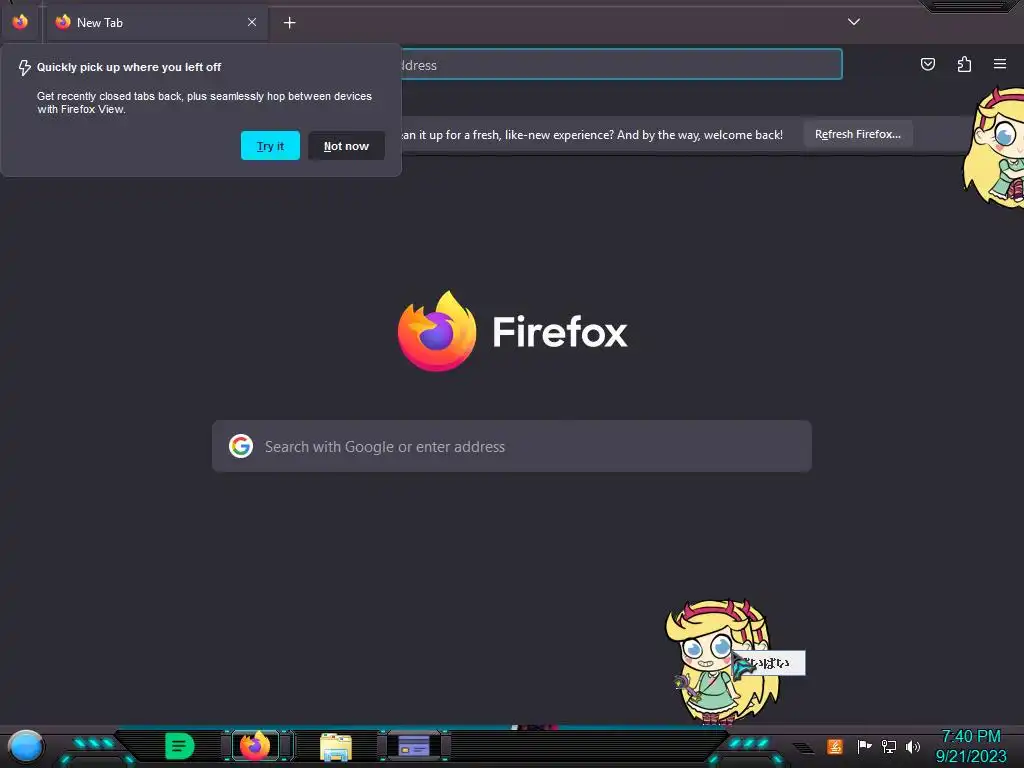This screenshot has height=768, width=1024.
Task: Open Firefox View from the tab strip icon
Action: (x=20, y=22)
